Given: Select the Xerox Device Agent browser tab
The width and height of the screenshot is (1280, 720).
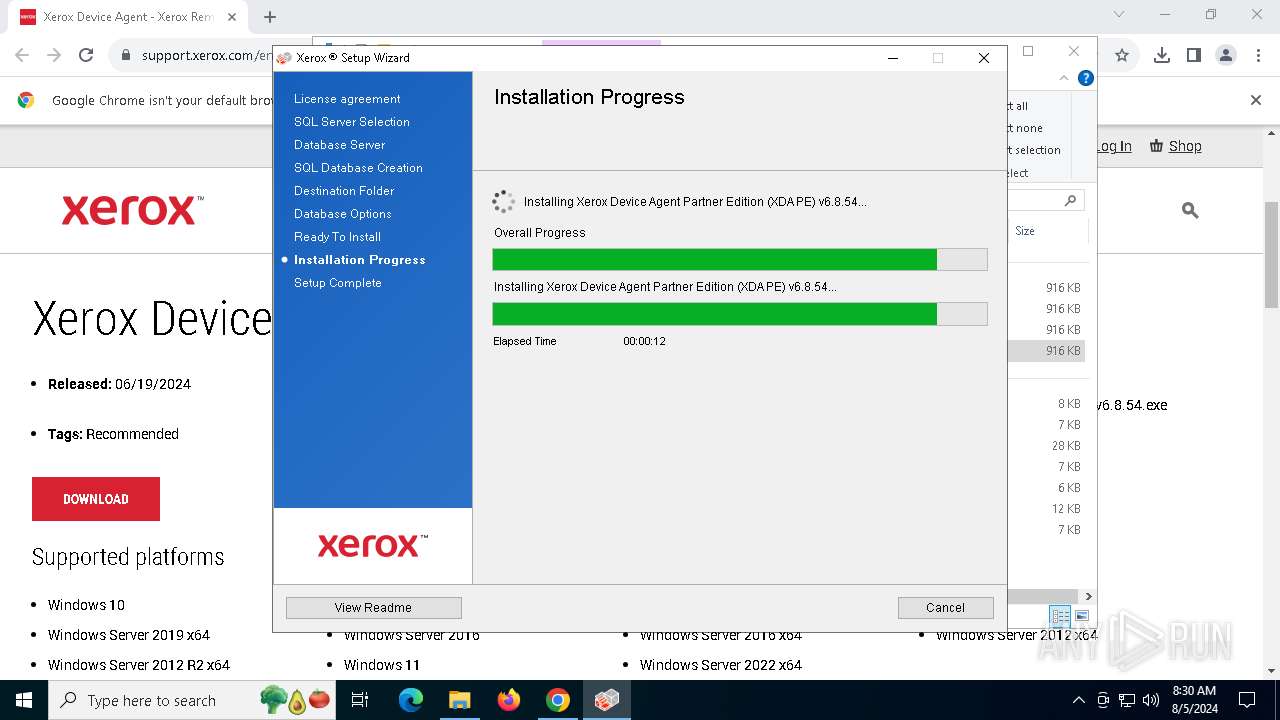Looking at the screenshot, I should coord(128,17).
